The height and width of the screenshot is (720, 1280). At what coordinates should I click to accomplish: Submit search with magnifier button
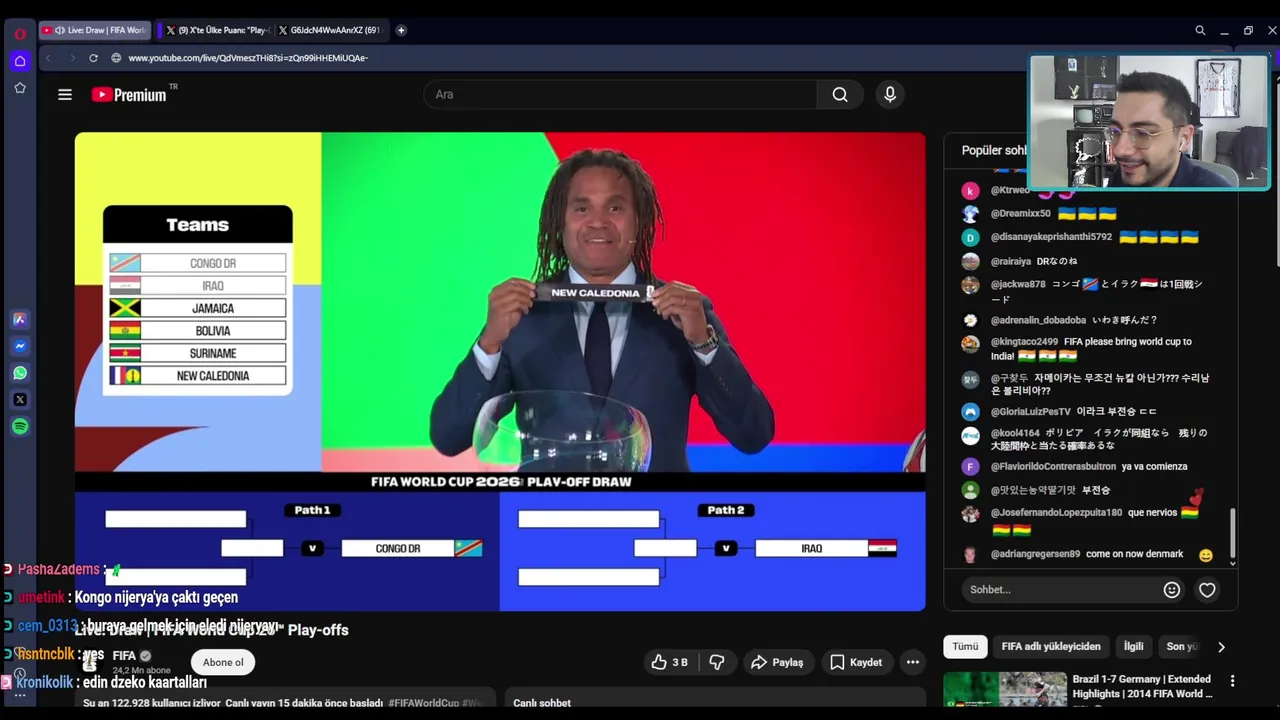pos(840,94)
